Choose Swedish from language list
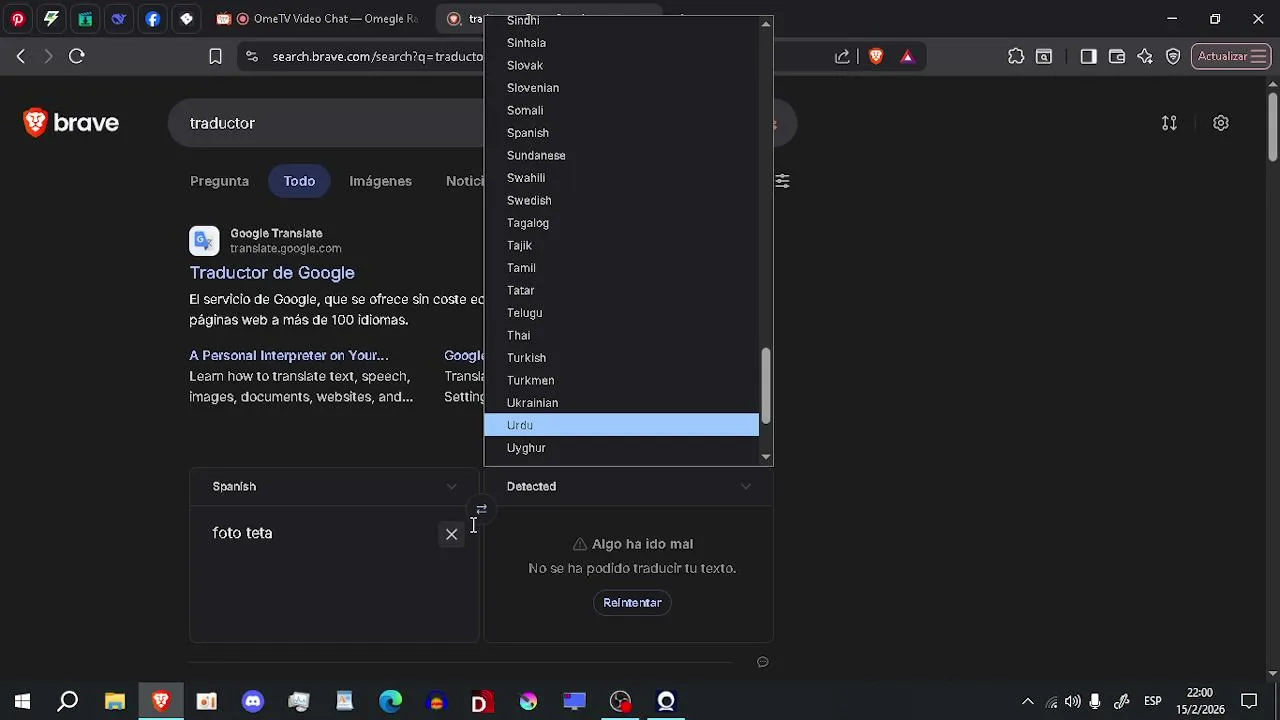 (x=621, y=200)
